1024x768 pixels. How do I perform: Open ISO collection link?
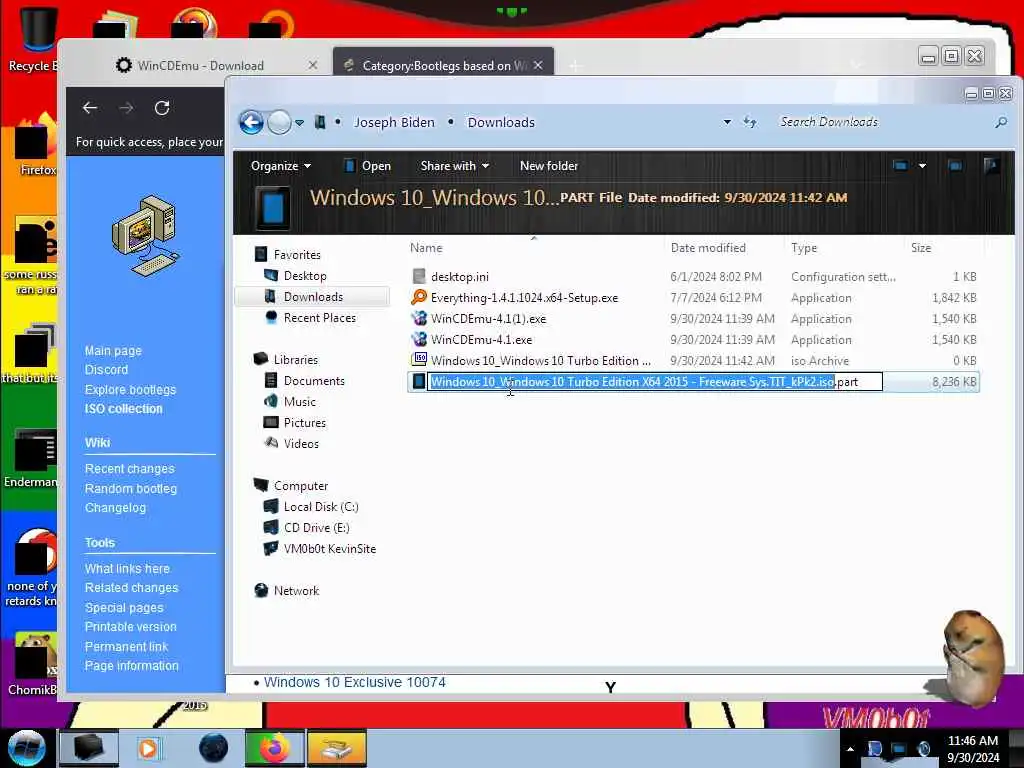(123, 409)
